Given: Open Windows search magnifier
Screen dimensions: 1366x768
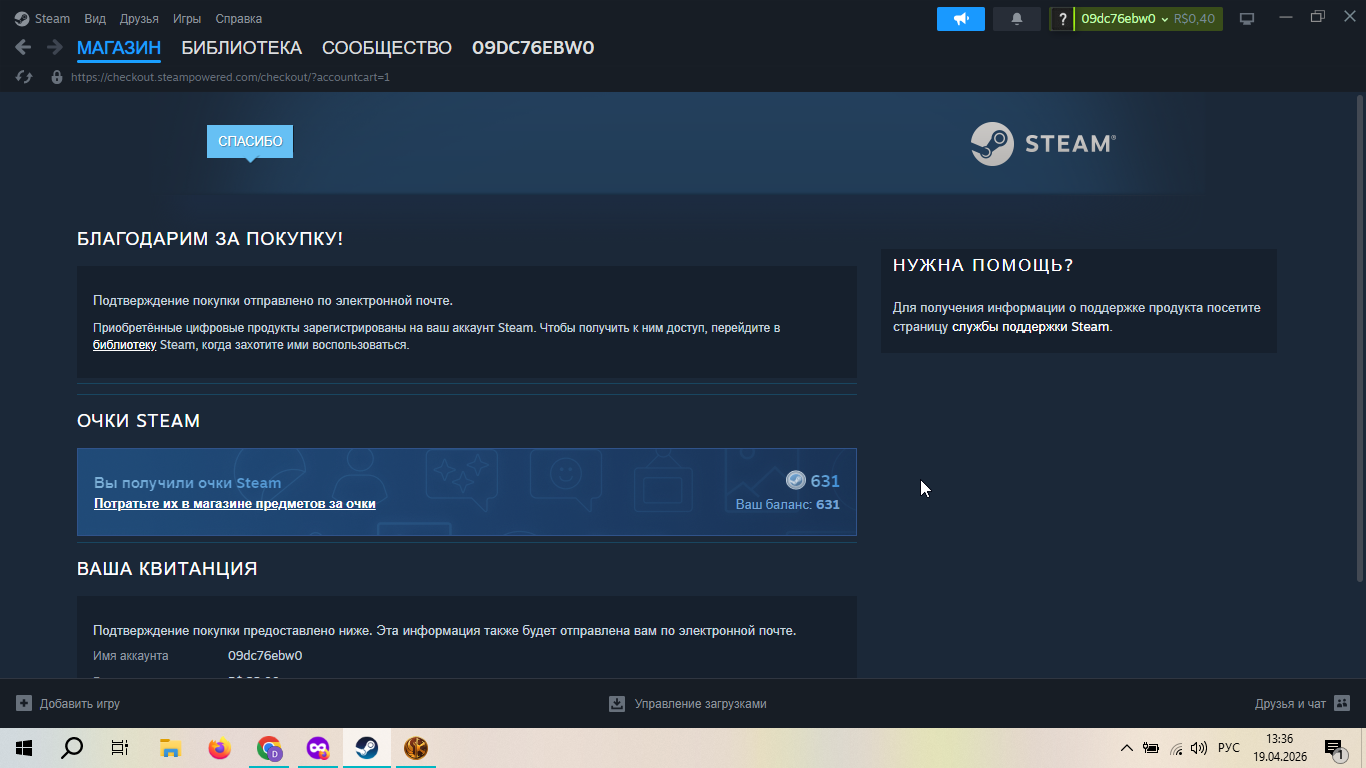Looking at the screenshot, I should tap(72, 748).
